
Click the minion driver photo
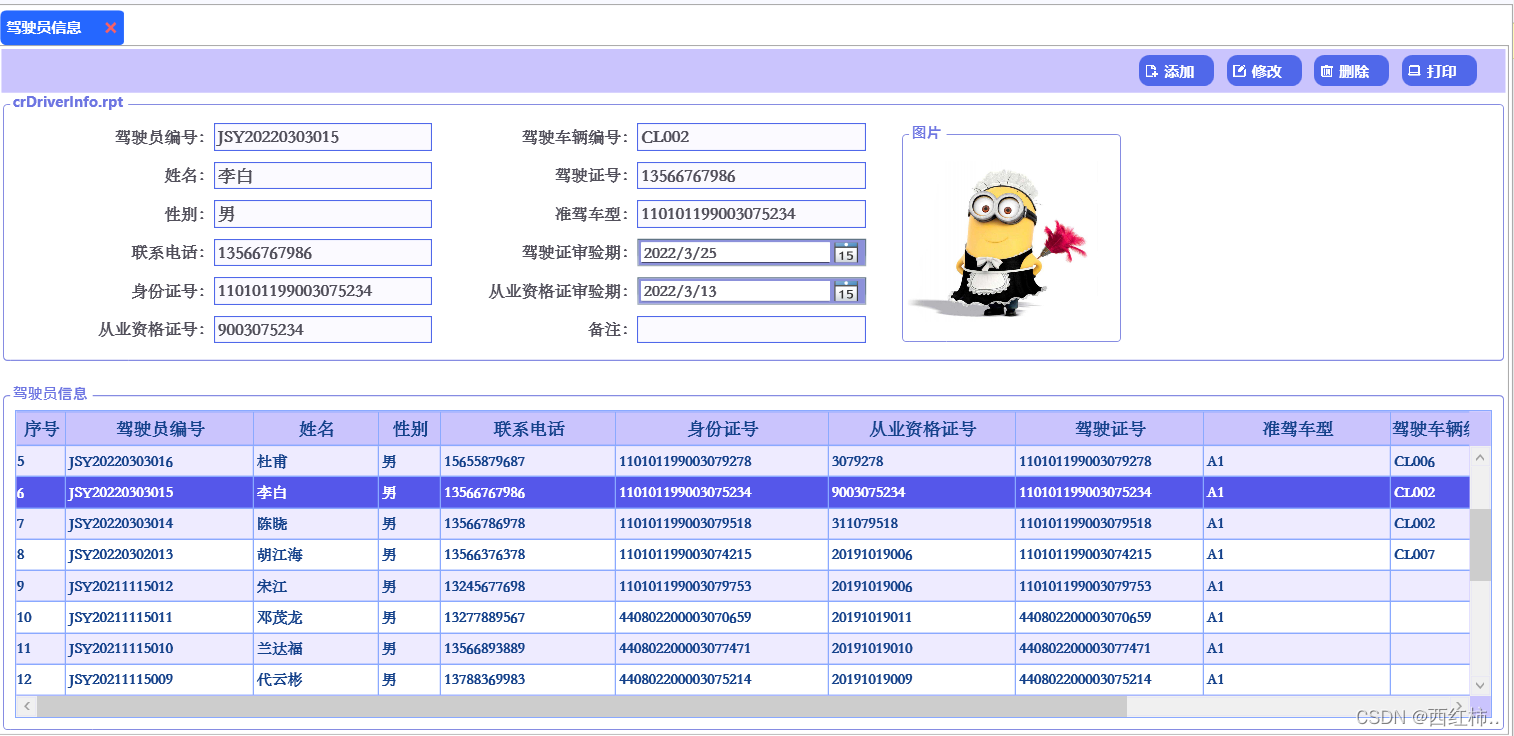[x=998, y=243]
